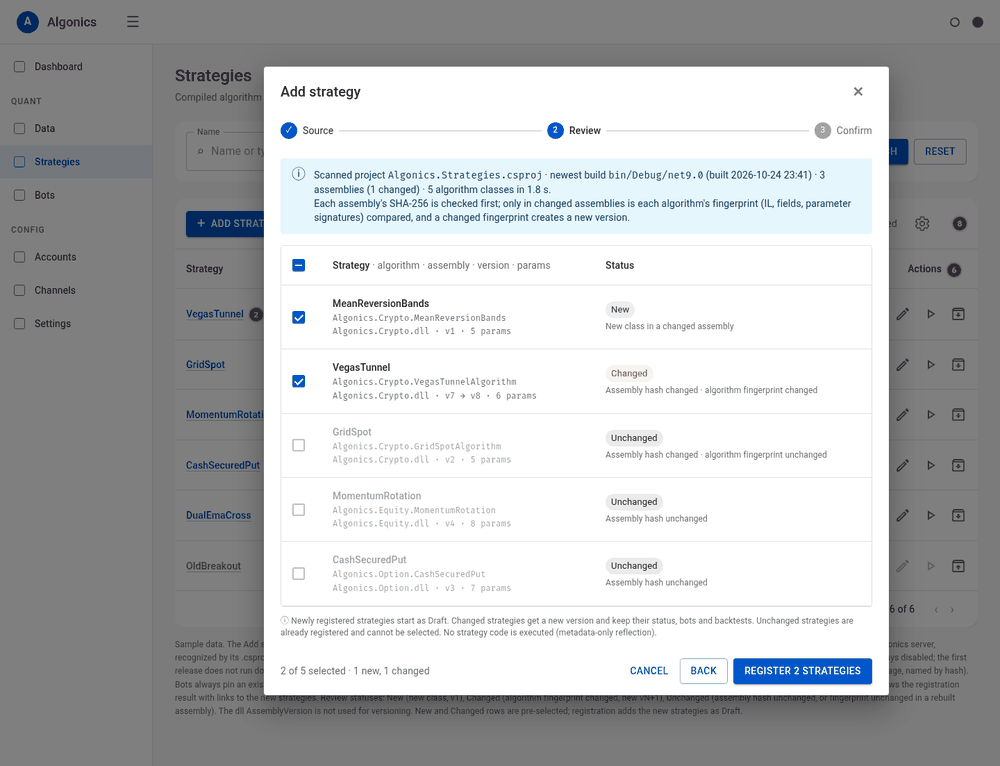Run MomentumRotation from the background table
The image size is (1000, 766).
pyautogui.click(x=930, y=415)
